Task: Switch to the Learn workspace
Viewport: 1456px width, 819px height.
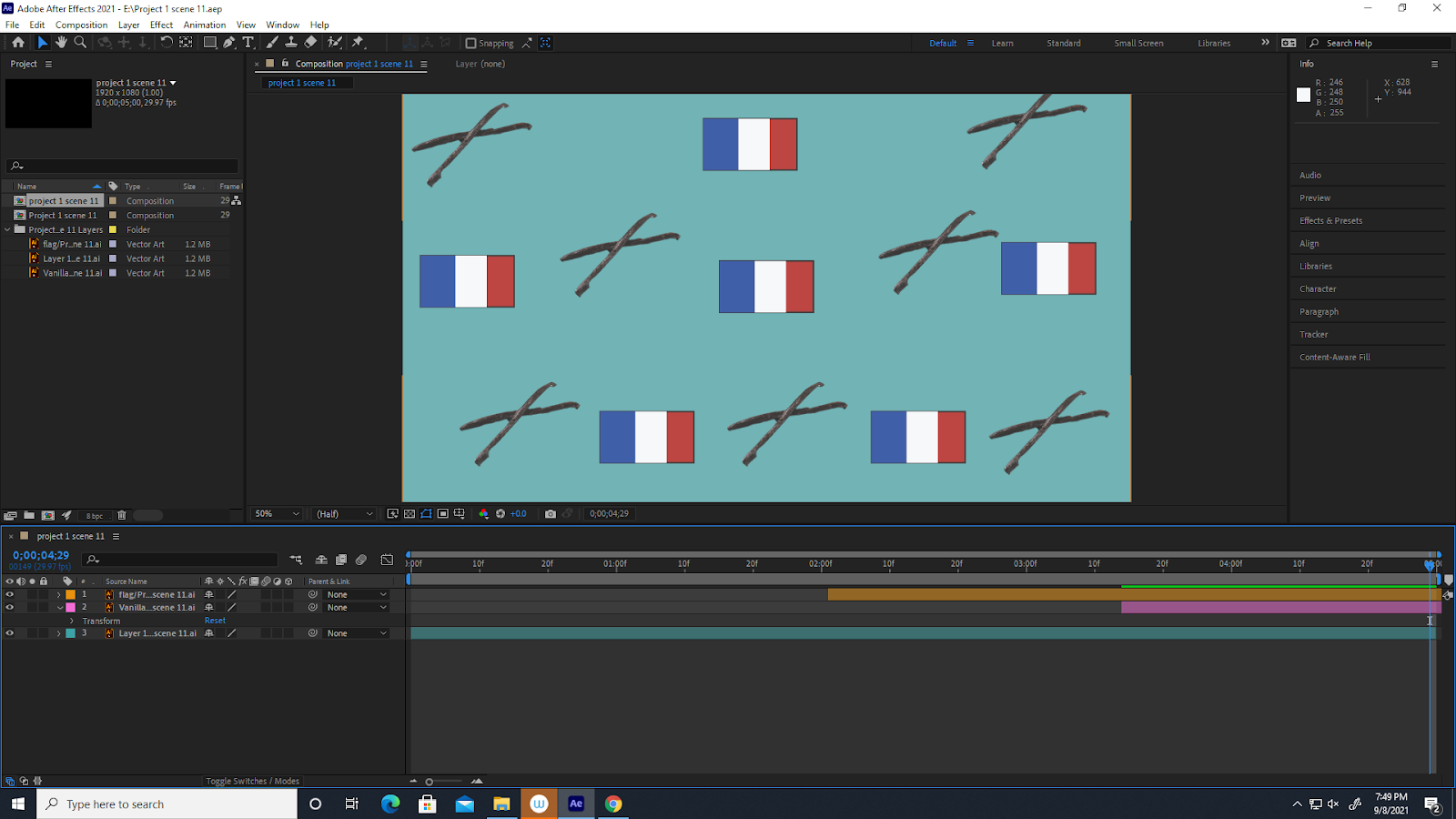Action: 1002,43
